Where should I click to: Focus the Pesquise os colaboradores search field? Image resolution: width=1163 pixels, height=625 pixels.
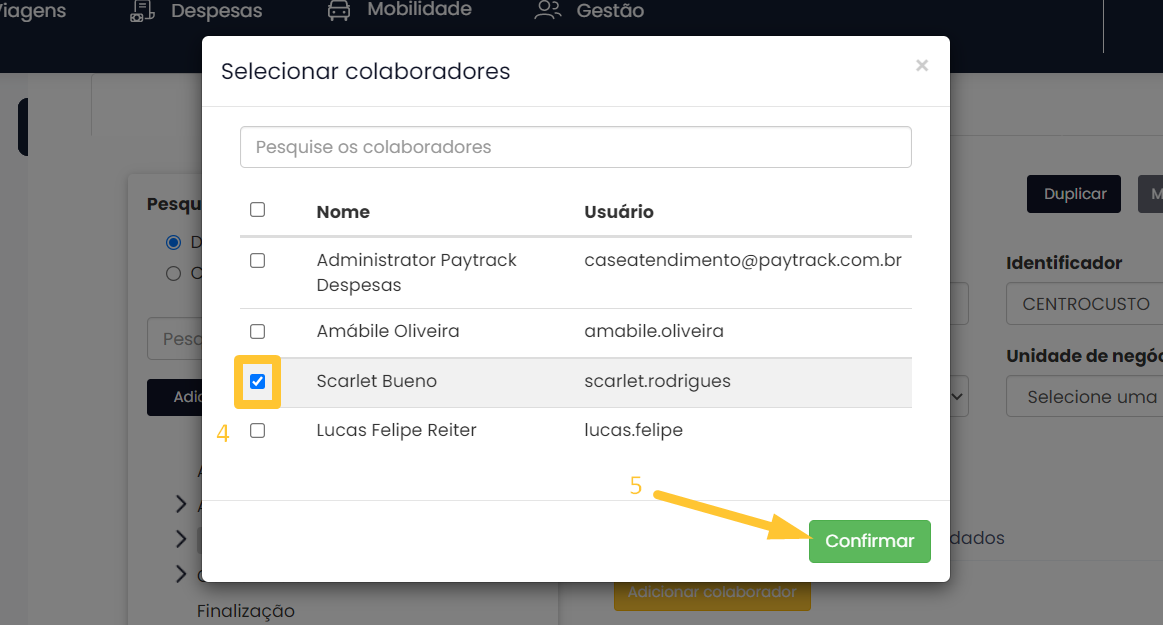tap(575, 147)
